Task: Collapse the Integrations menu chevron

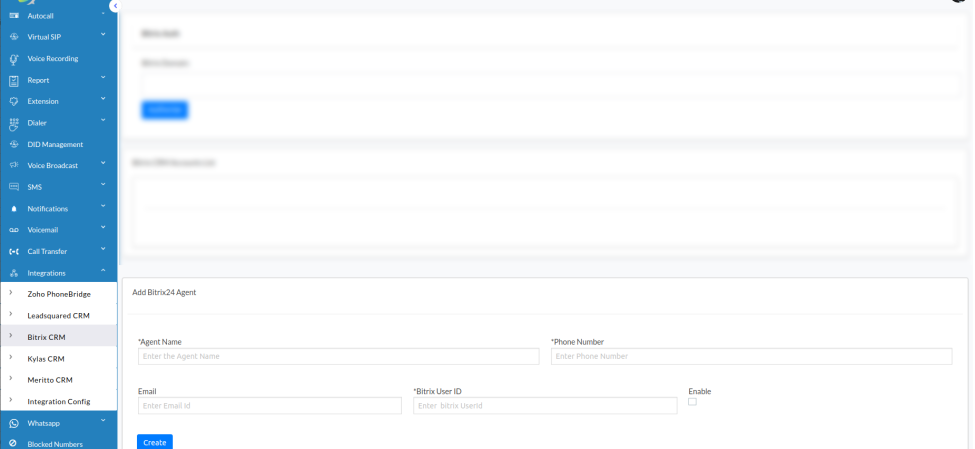Action: [x=103, y=271]
